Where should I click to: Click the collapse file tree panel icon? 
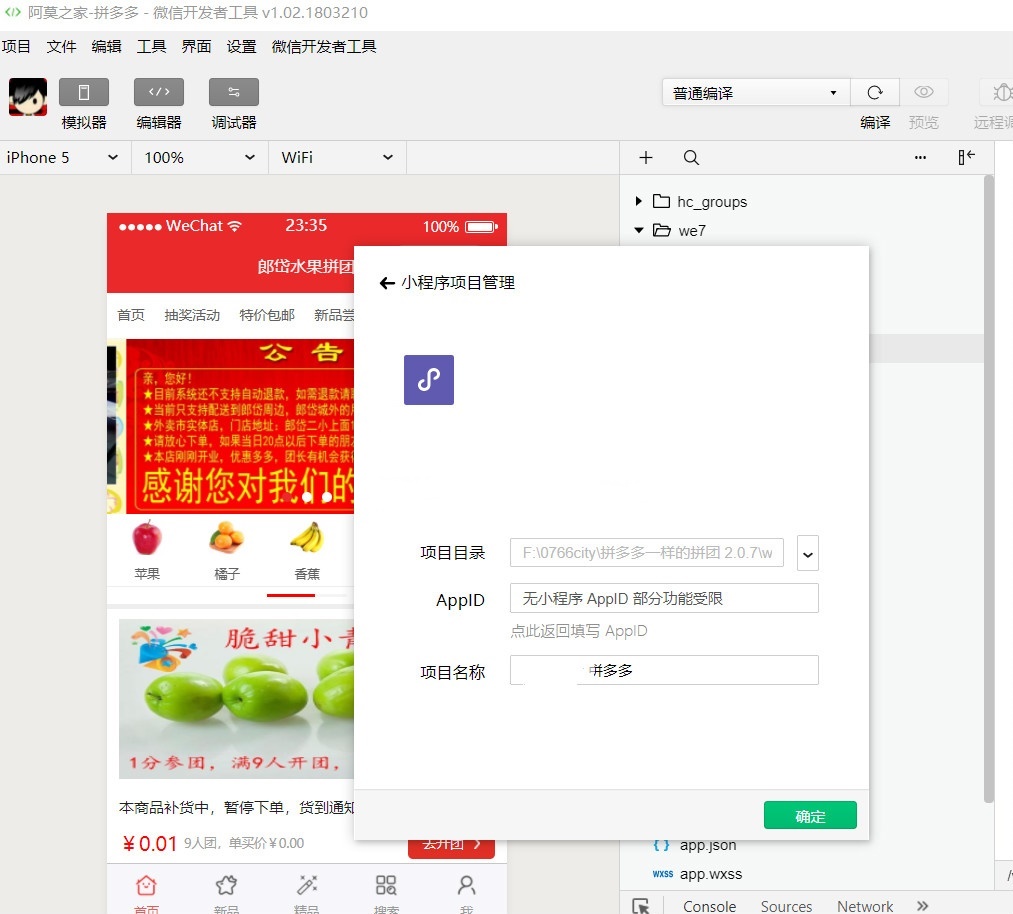pos(966,157)
